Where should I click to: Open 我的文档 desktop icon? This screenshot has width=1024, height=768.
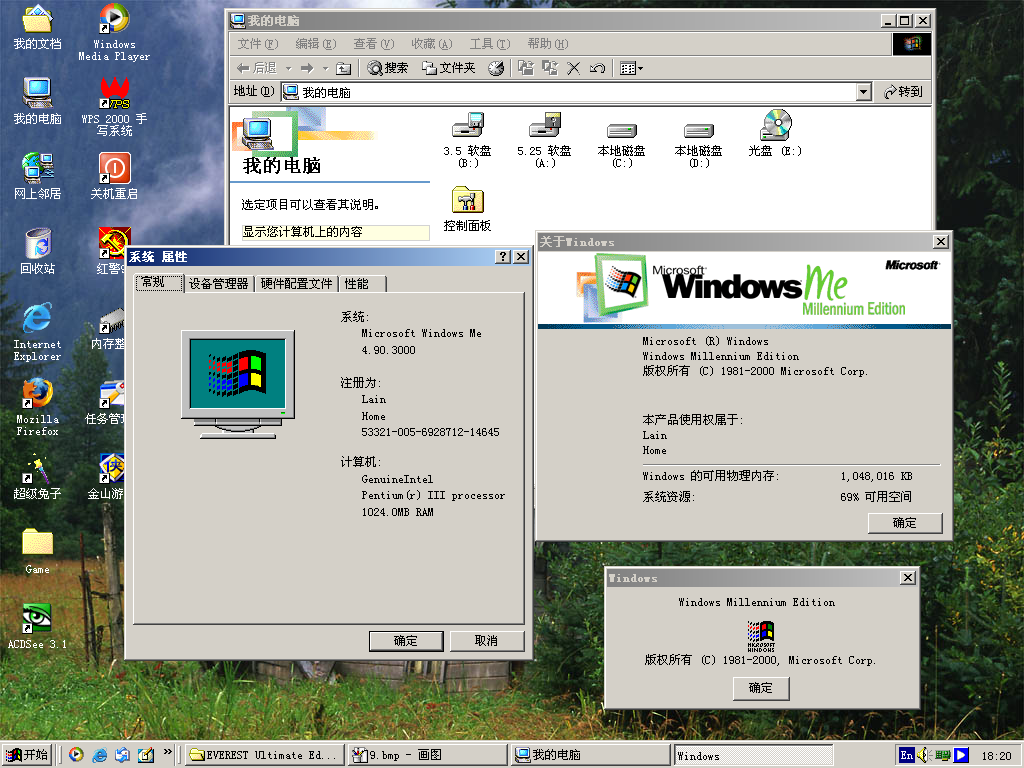(37, 27)
